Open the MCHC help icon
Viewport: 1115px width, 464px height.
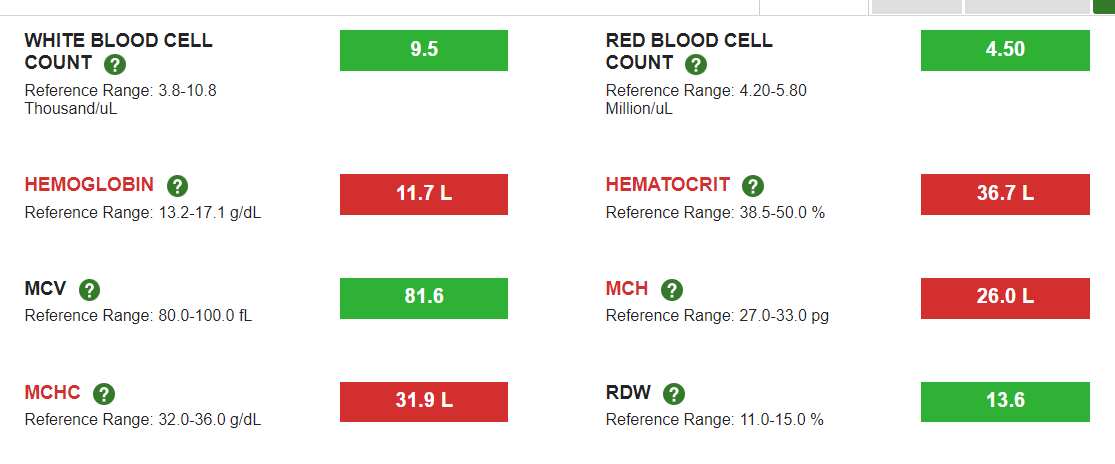[x=104, y=394]
